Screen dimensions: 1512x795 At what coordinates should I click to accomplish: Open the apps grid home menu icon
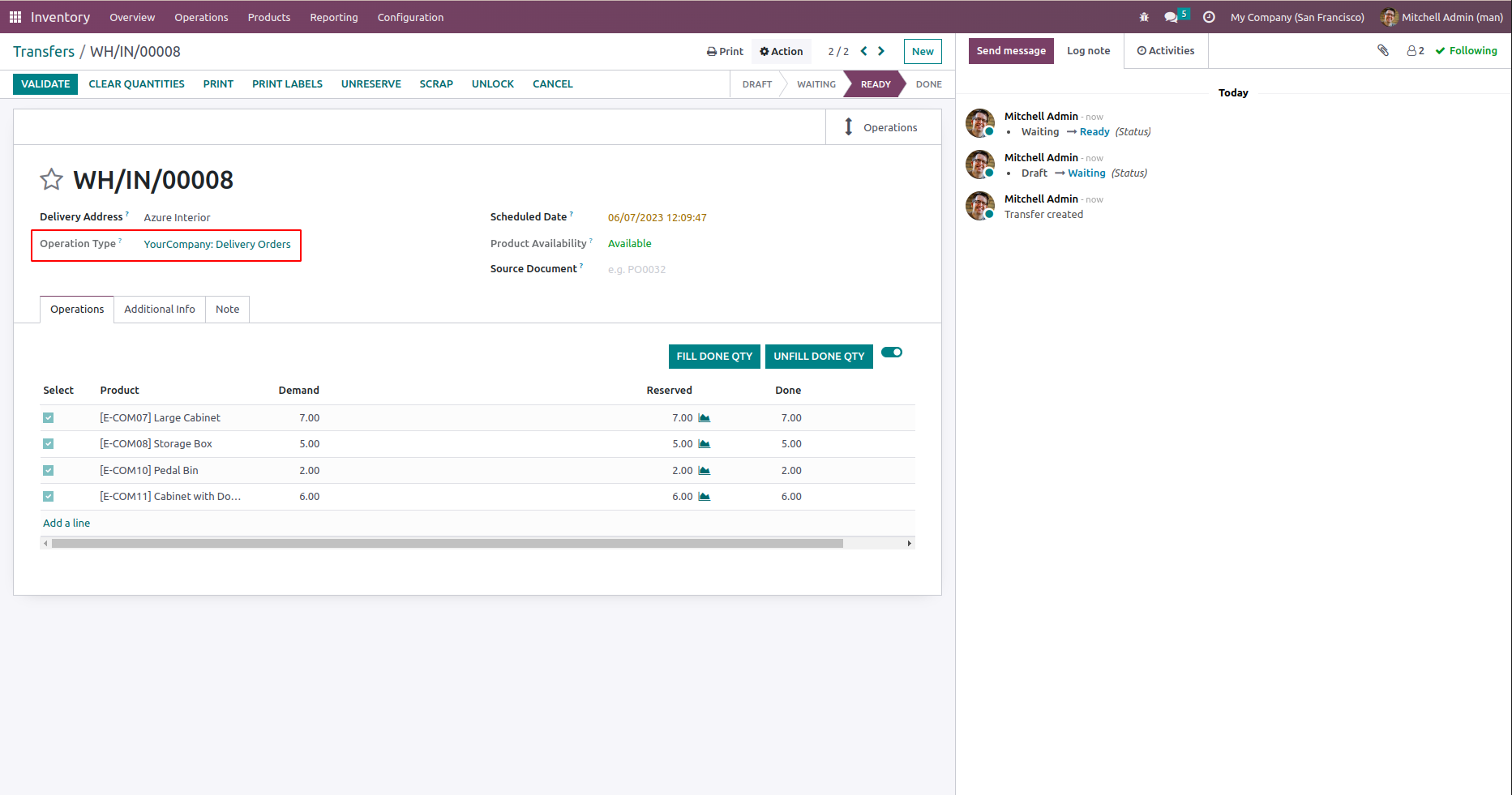tap(15, 17)
